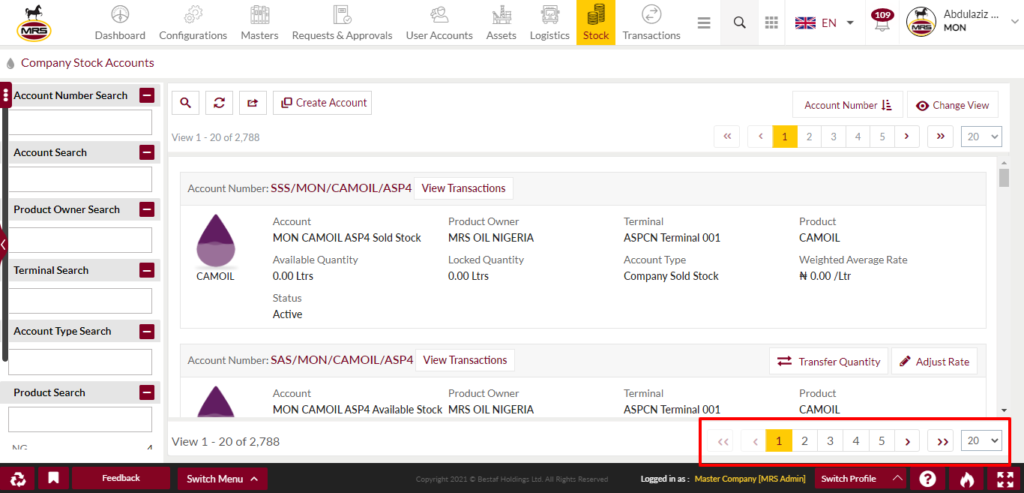Go to page 5 in bottom pagination
This screenshot has height=493, width=1024.
[882, 441]
